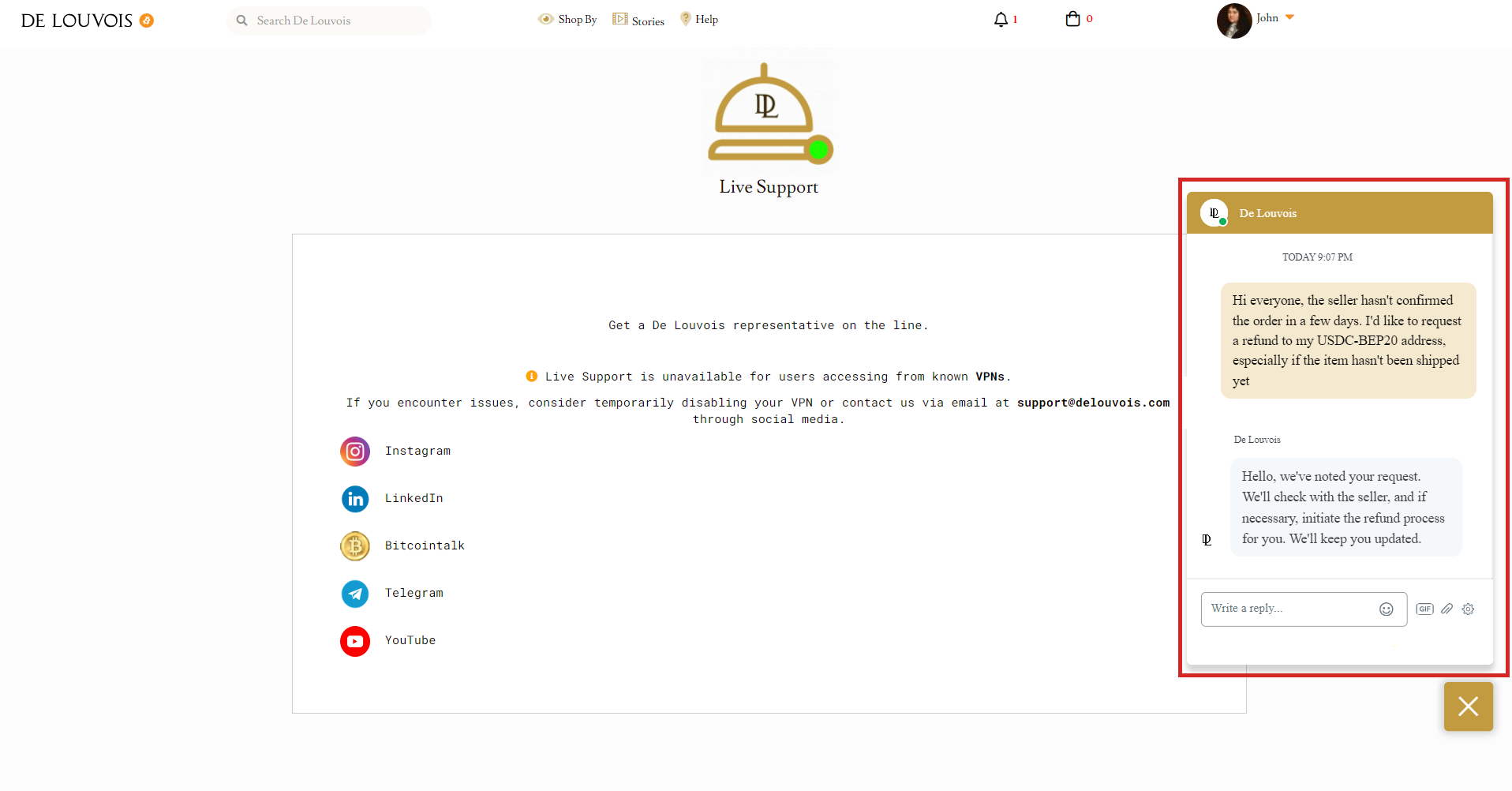Viewport: 1512px width, 791px height.
Task: Open chat settings gear icon
Action: pos(1468,609)
